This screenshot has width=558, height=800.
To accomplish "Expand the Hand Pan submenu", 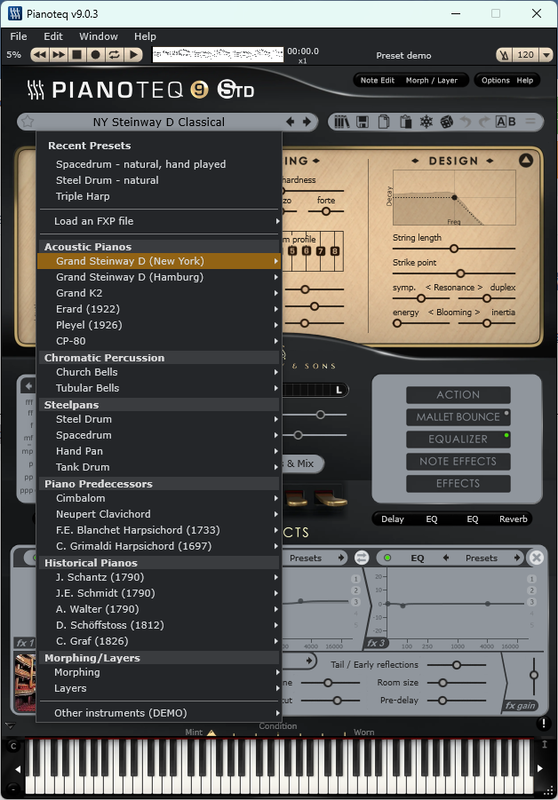I will (159, 451).
